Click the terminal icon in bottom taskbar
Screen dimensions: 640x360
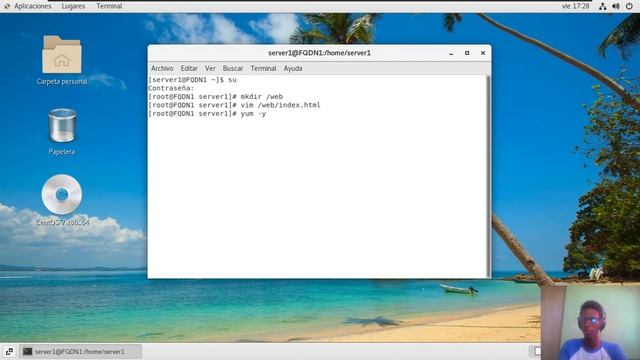coord(27,351)
